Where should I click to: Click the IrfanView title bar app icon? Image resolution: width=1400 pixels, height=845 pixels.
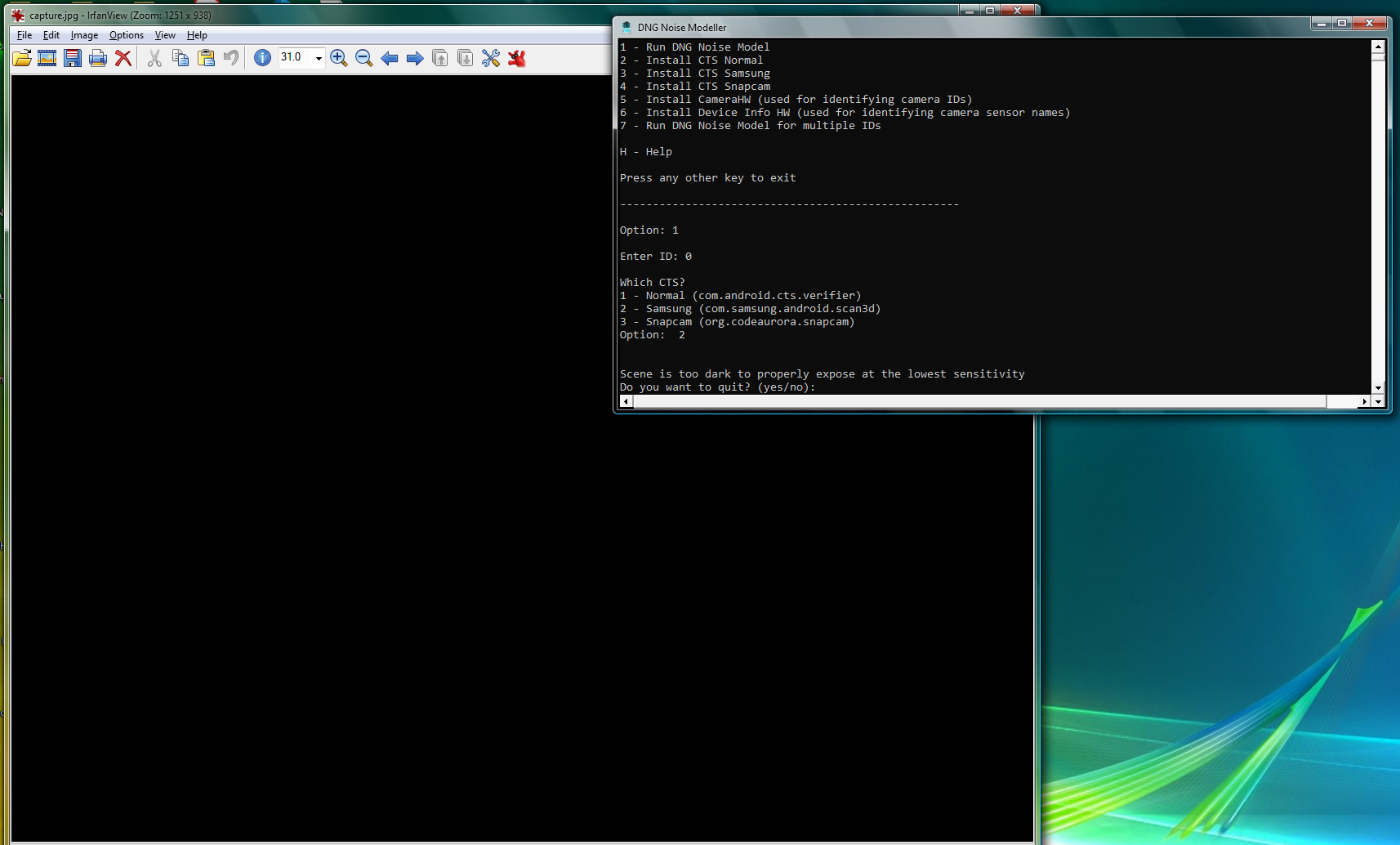(x=18, y=15)
